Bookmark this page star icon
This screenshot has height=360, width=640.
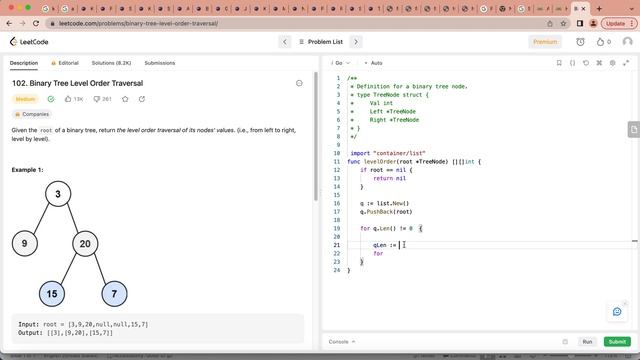[563, 24]
